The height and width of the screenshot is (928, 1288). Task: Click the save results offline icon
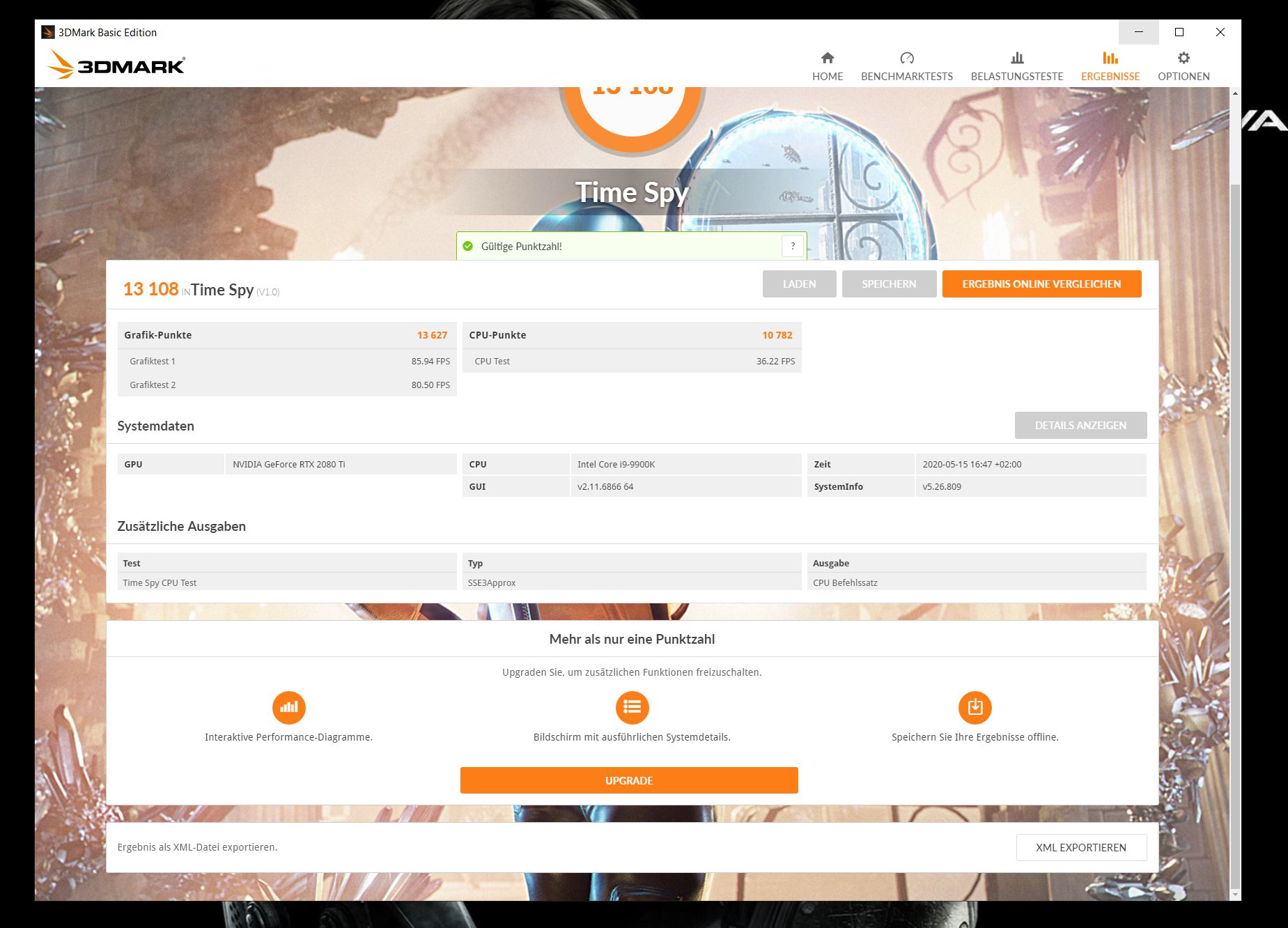coord(975,707)
